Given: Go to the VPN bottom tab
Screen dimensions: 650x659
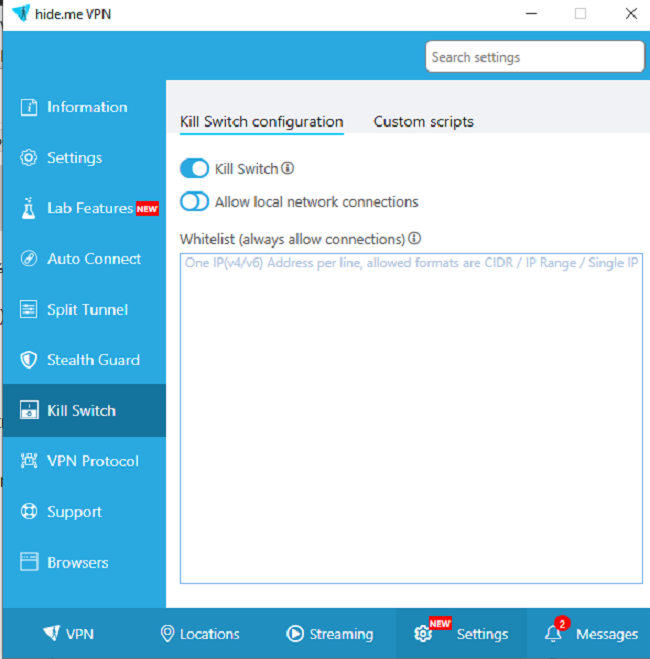Looking at the screenshot, I should click(68, 633).
